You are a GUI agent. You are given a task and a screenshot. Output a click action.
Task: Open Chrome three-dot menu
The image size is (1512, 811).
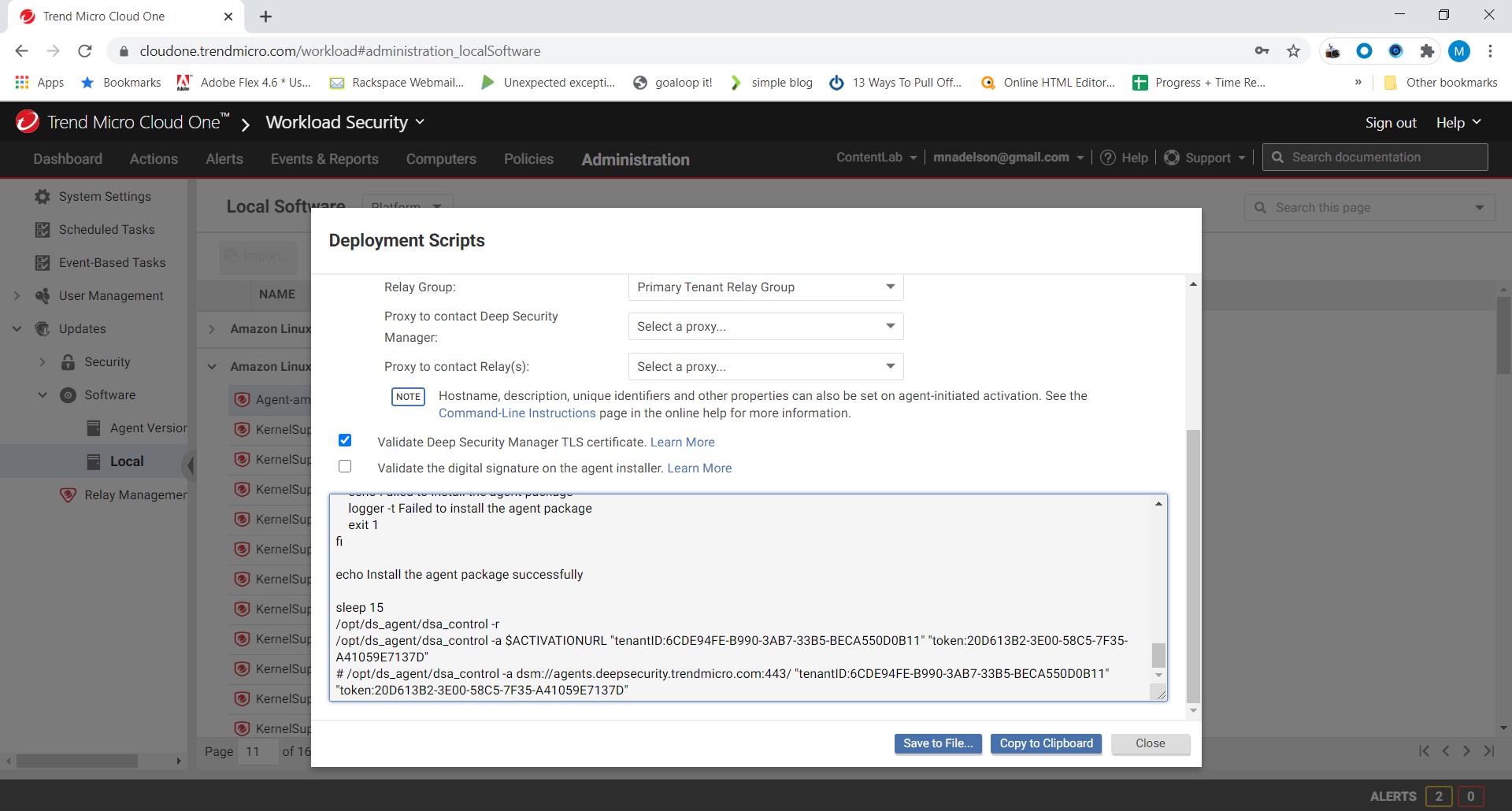point(1490,51)
